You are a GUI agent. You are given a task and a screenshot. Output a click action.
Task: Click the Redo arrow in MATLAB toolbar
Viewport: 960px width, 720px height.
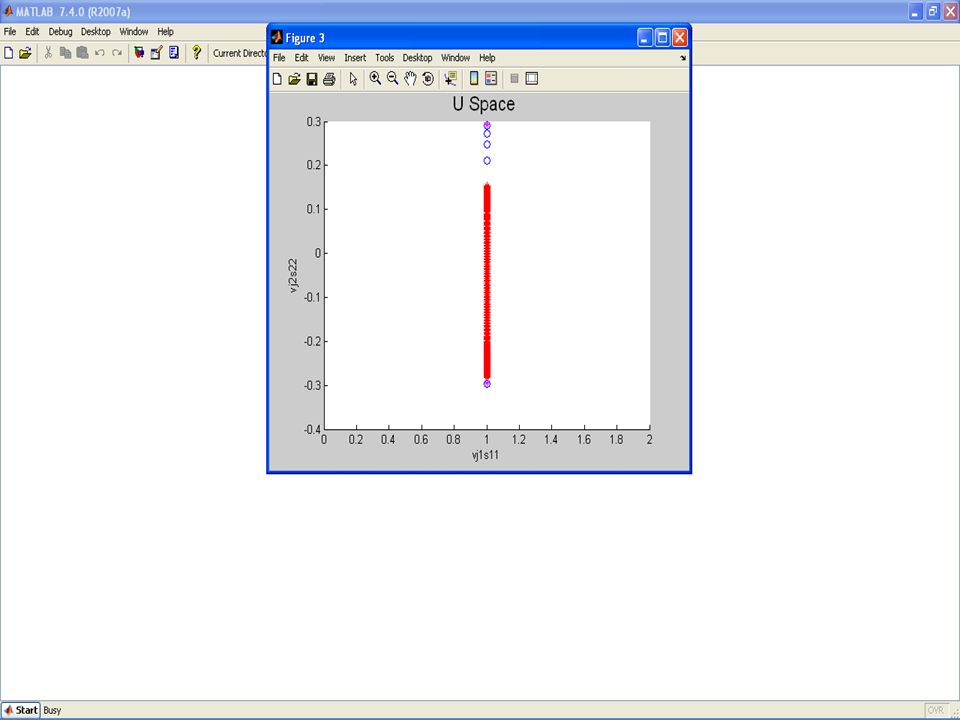tap(117, 53)
